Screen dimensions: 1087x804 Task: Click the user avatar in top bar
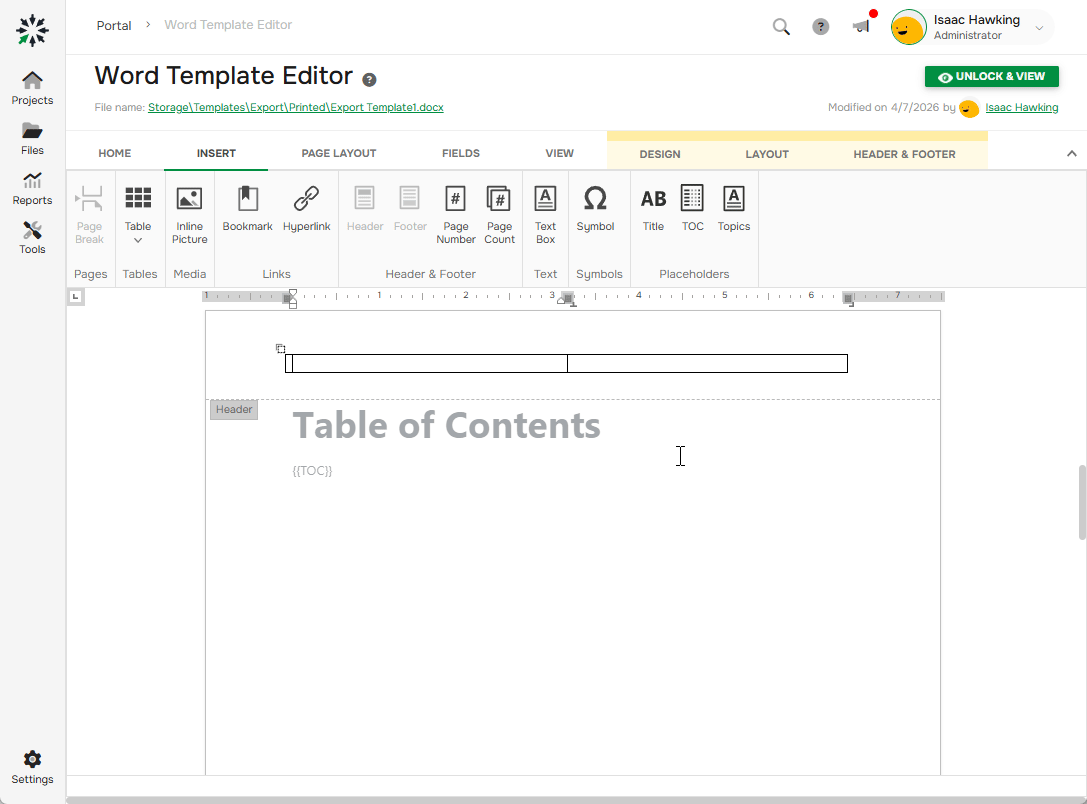908,27
